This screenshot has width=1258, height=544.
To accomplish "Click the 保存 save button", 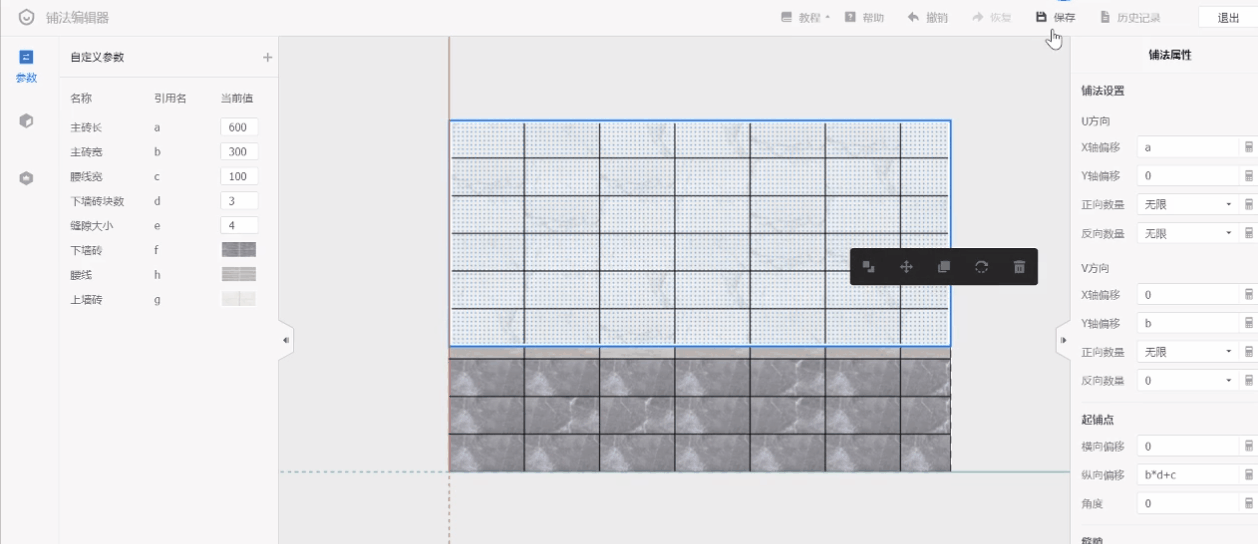I will tap(1055, 18).
